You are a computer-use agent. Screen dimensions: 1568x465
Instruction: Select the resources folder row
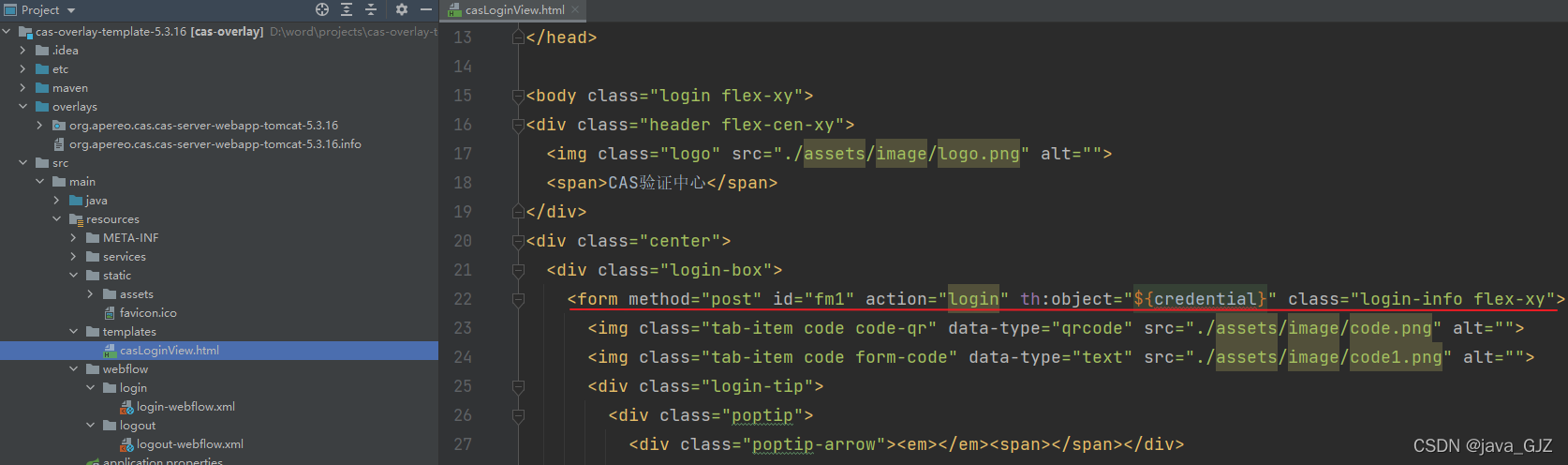coord(219,219)
